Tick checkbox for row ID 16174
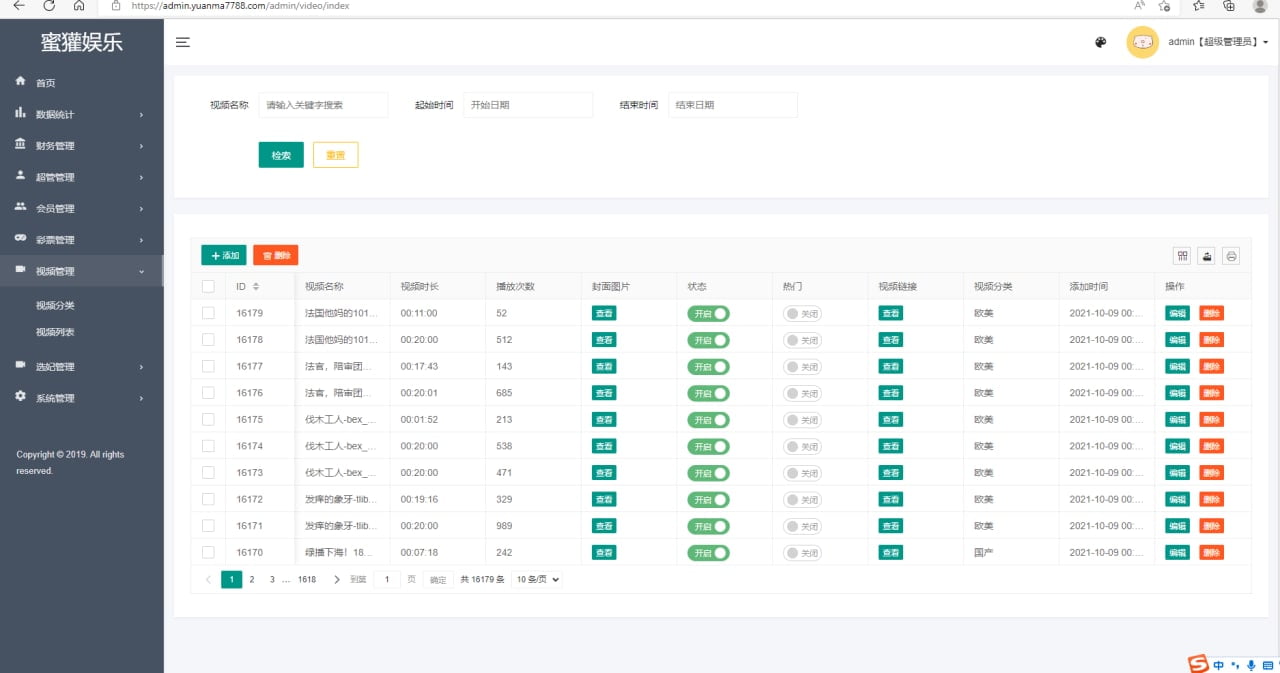This screenshot has height=673, width=1280. (208, 446)
